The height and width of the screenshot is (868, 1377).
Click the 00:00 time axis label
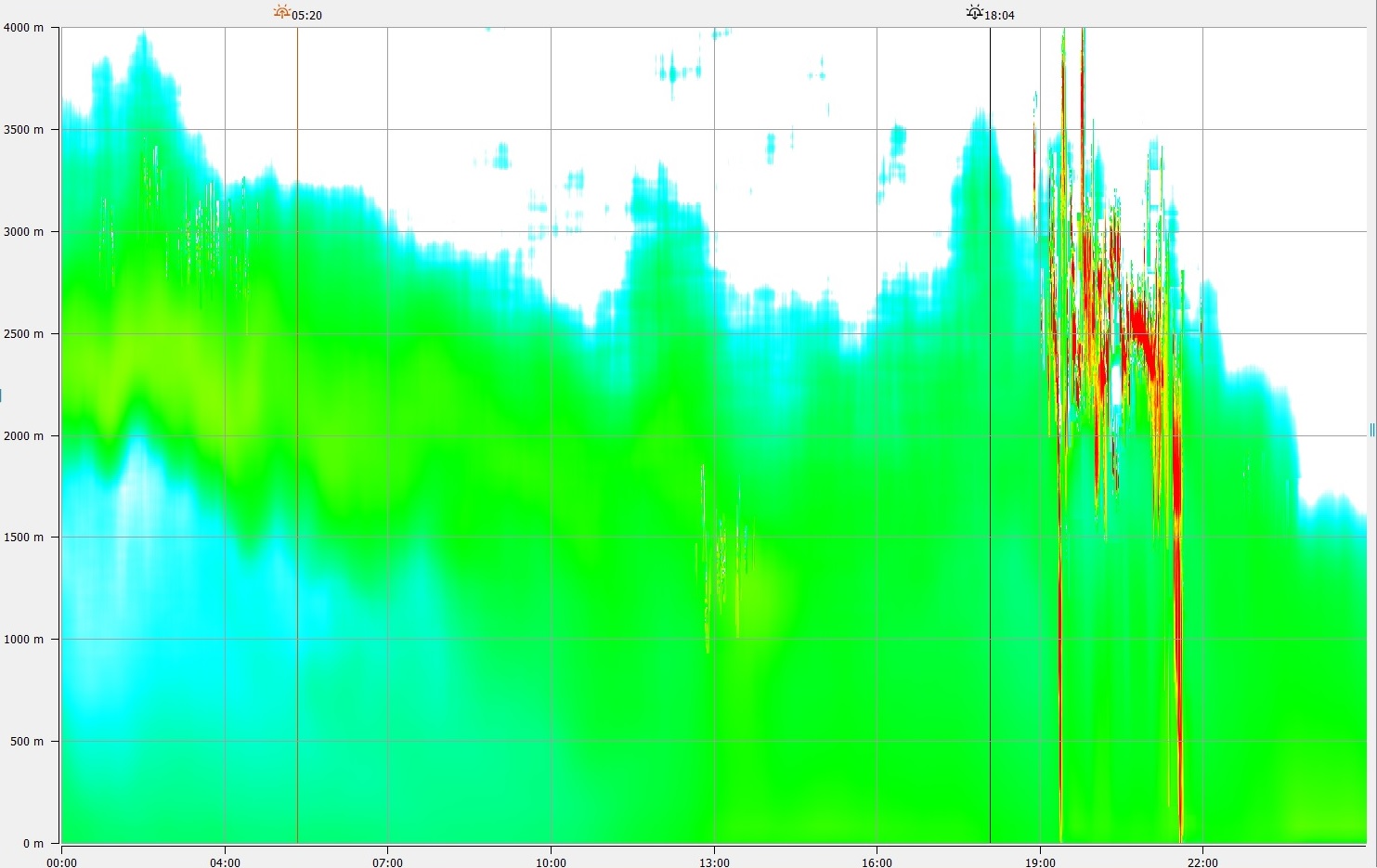(61, 862)
